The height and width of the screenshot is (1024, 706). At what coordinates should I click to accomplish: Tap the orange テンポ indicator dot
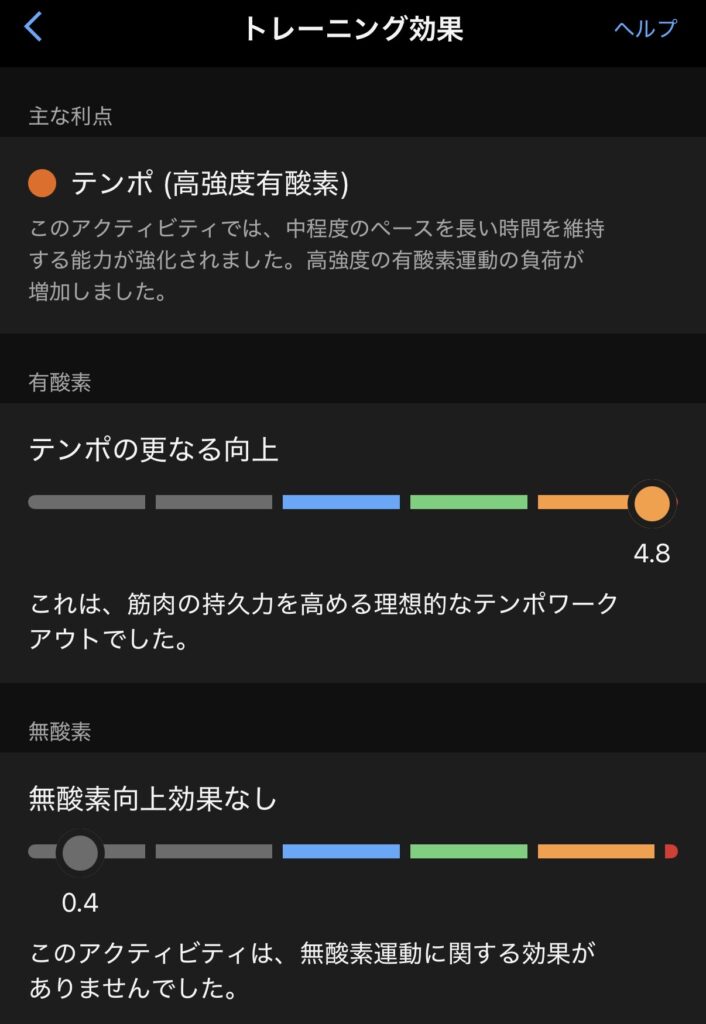42,184
